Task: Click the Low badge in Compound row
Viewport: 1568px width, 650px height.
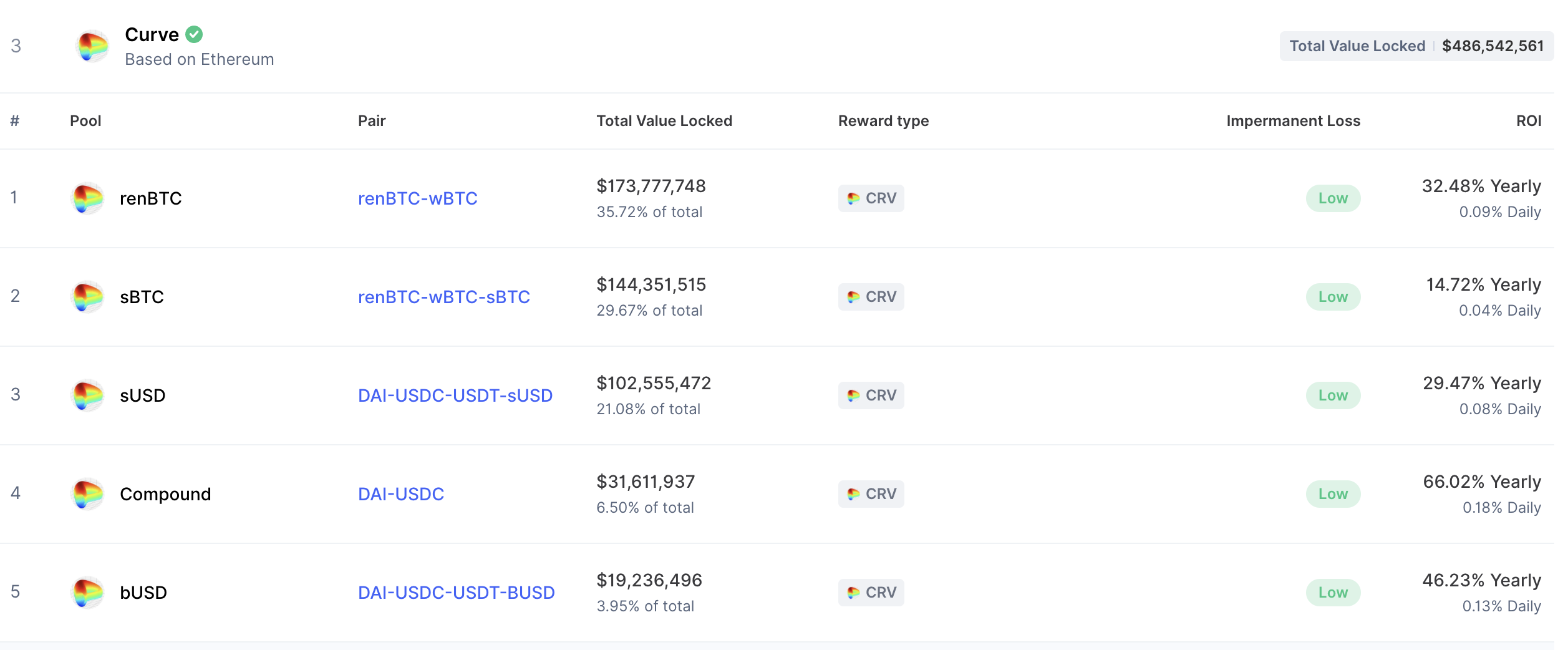Action: click(1333, 494)
